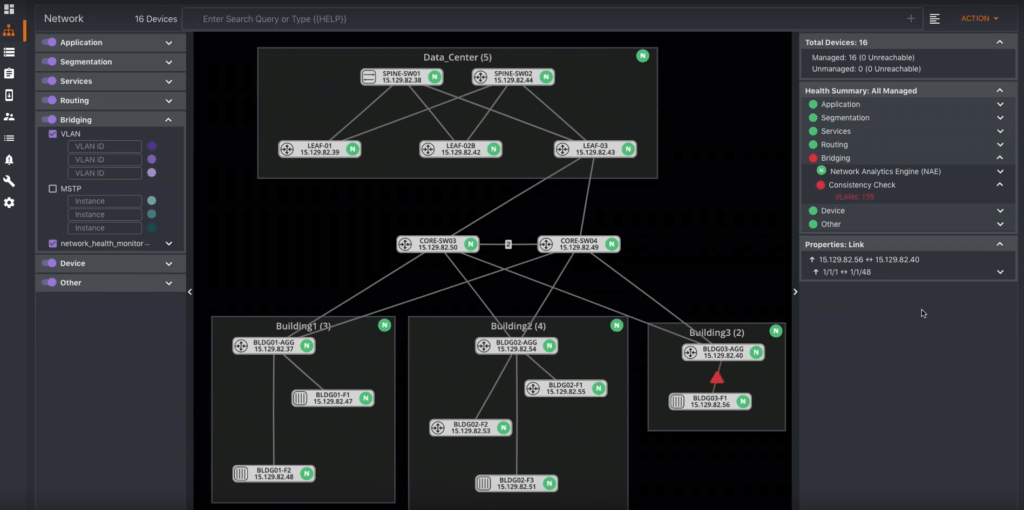Collapse the Health Summary panel
1024x510 pixels.
coord(1000,90)
